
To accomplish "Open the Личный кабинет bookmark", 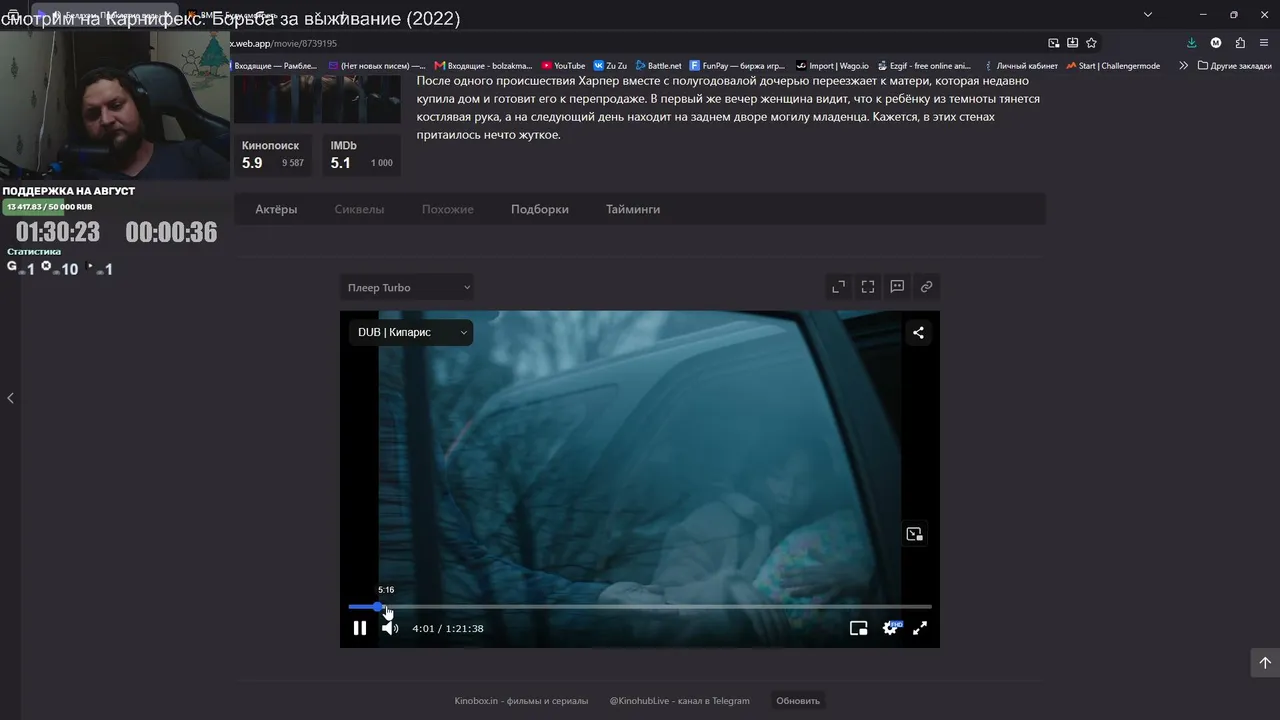I will click(1020, 66).
